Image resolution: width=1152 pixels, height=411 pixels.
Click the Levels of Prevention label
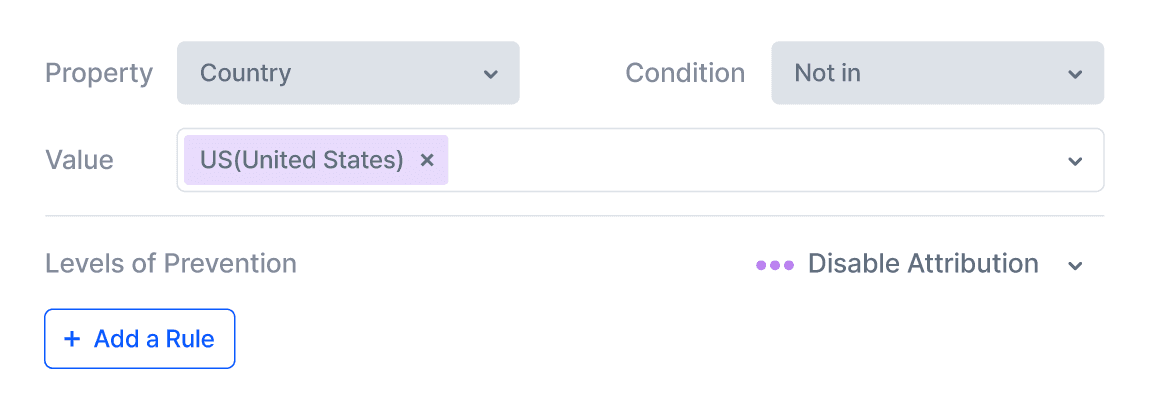[171, 264]
